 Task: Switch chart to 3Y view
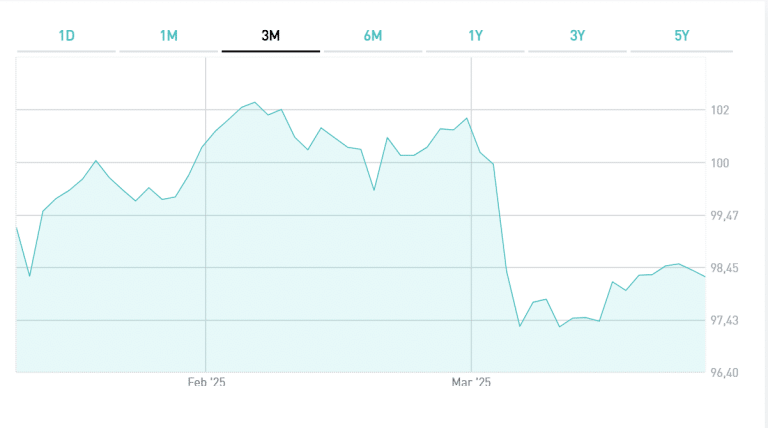tap(578, 36)
